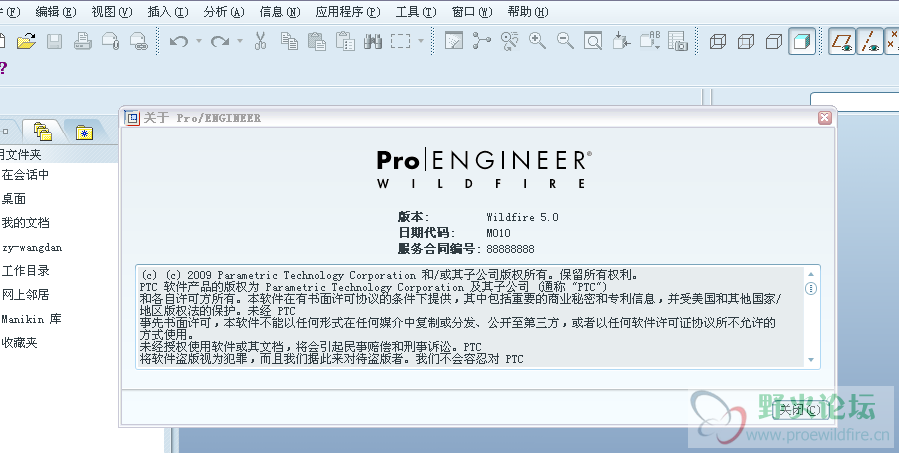Image resolution: width=899 pixels, height=453 pixels.
Task: Select 收藏夹 in the folder list
Action: click(x=19, y=343)
